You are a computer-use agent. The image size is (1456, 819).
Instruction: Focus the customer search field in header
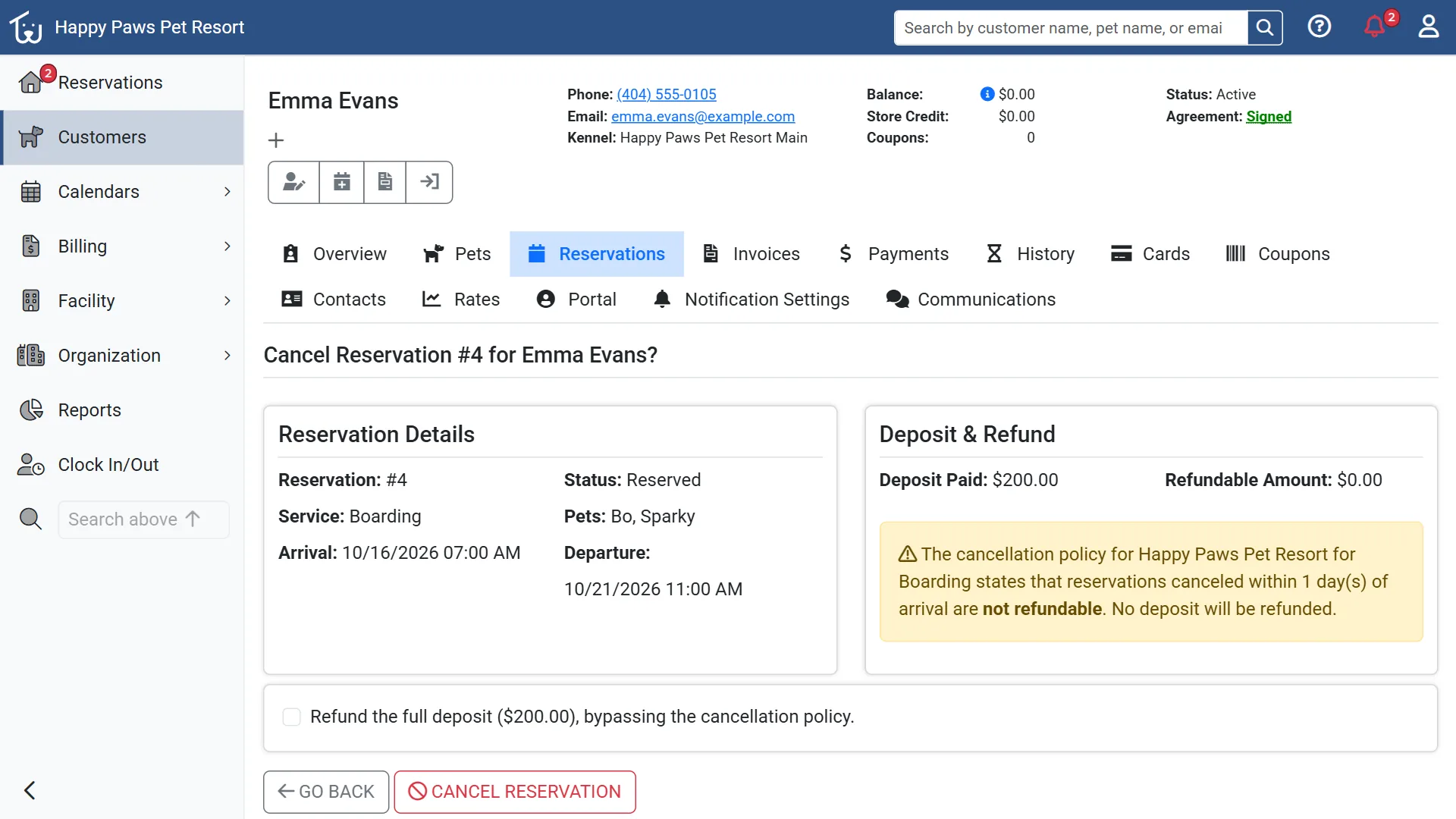pos(1071,28)
